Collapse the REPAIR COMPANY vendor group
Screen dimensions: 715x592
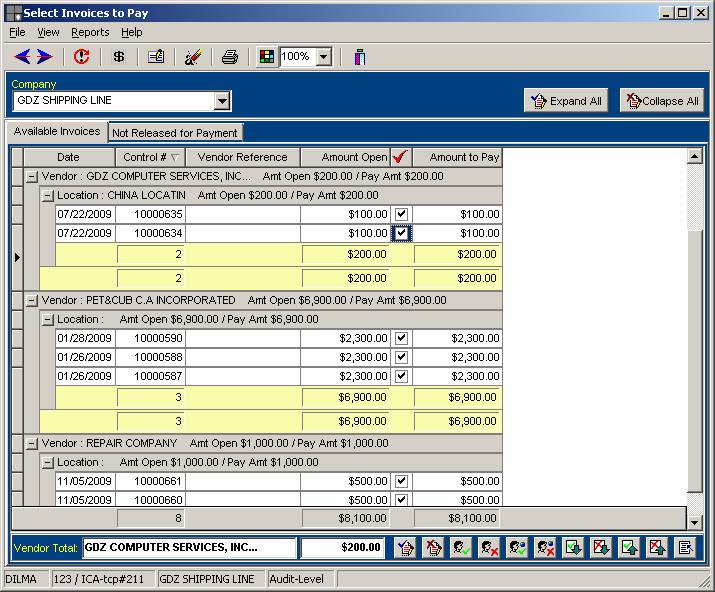click(x=31, y=443)
